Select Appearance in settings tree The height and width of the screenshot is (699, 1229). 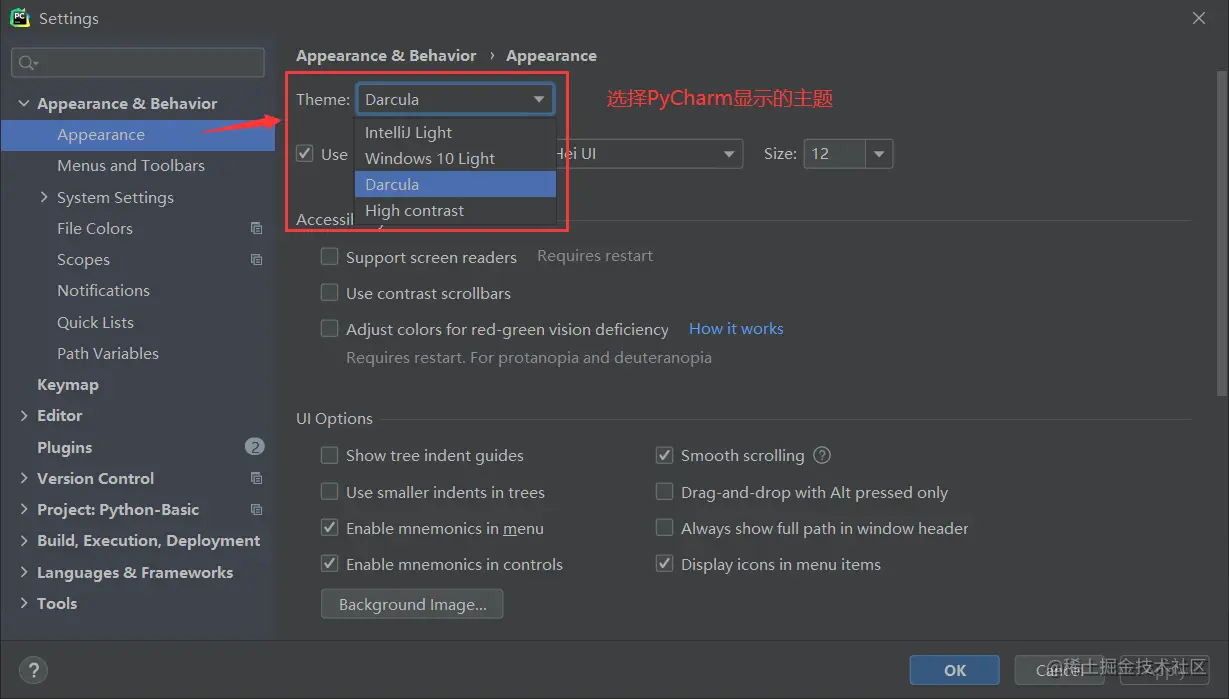[138, 135]
